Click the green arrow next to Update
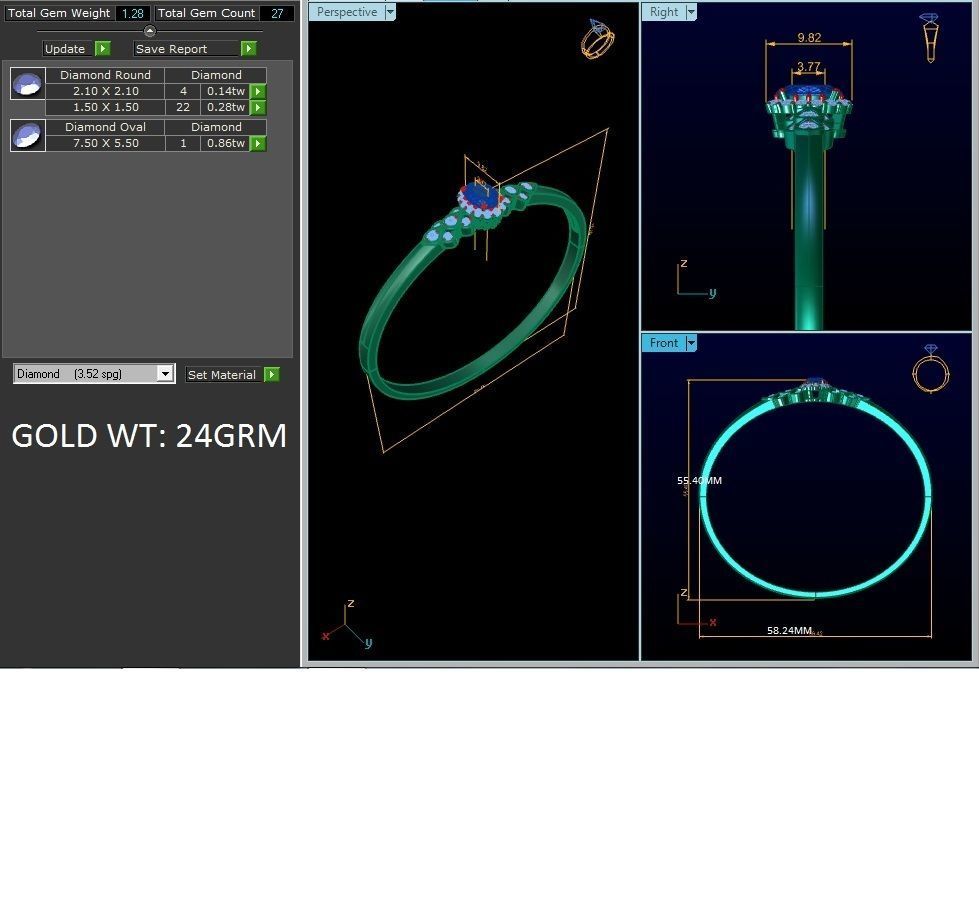 pos(102,49)
